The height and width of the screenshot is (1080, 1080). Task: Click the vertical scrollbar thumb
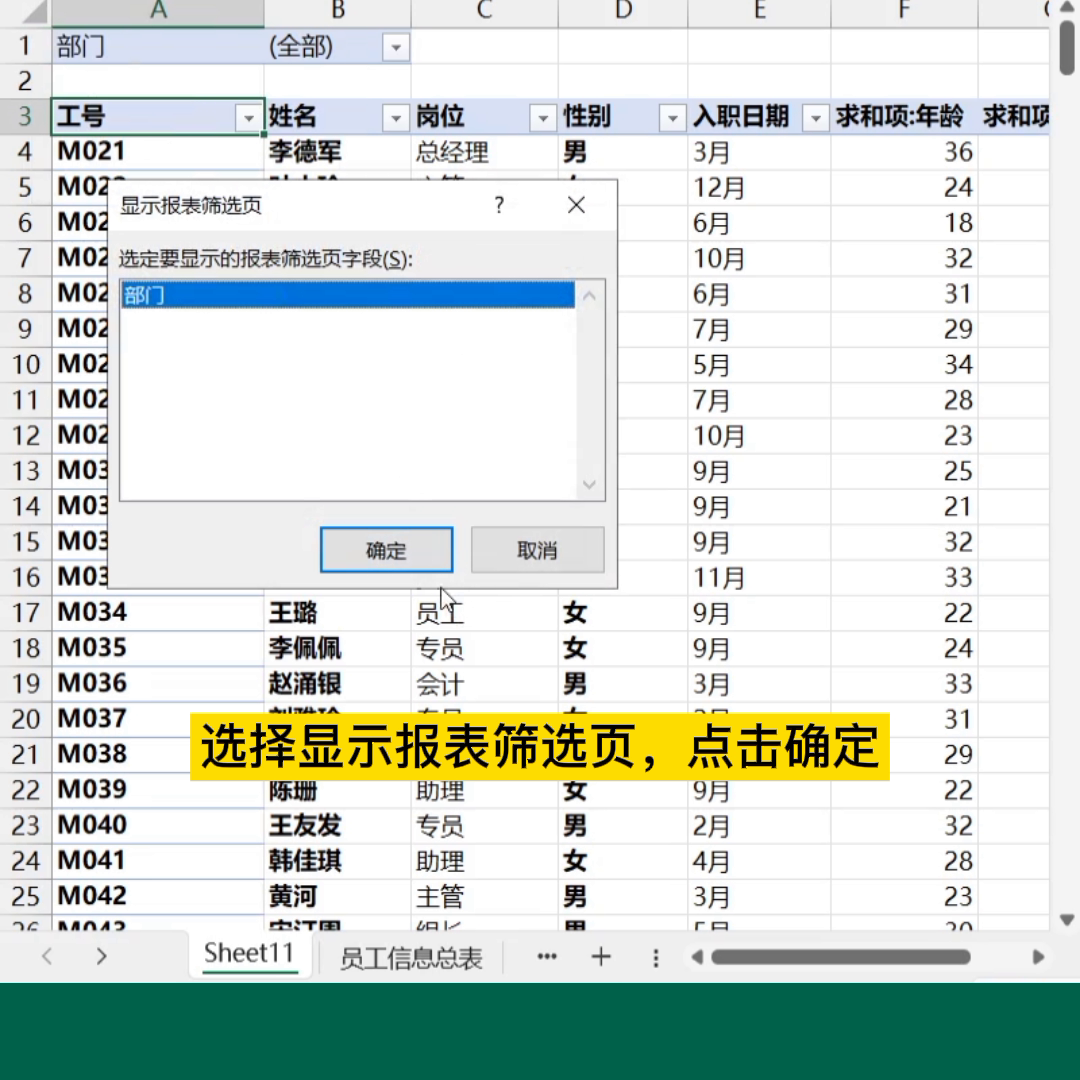point(1067,47)
